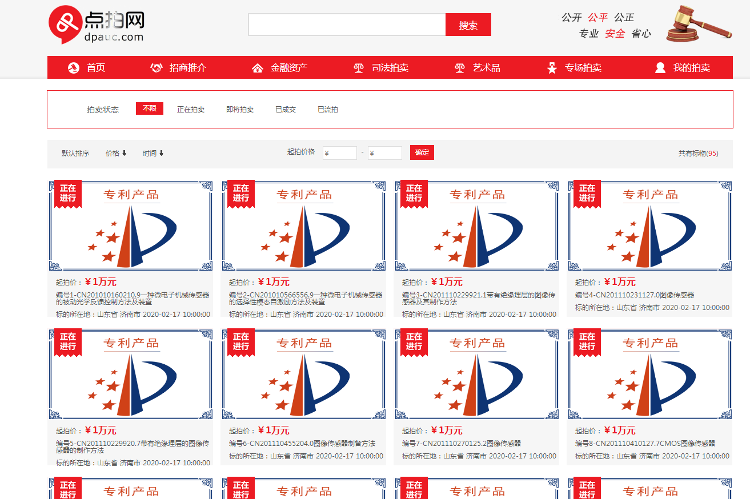Click title link 编号1-CN201010160210.9
Viewport: 750px width, 499px height.
click(x=132, y=299)
